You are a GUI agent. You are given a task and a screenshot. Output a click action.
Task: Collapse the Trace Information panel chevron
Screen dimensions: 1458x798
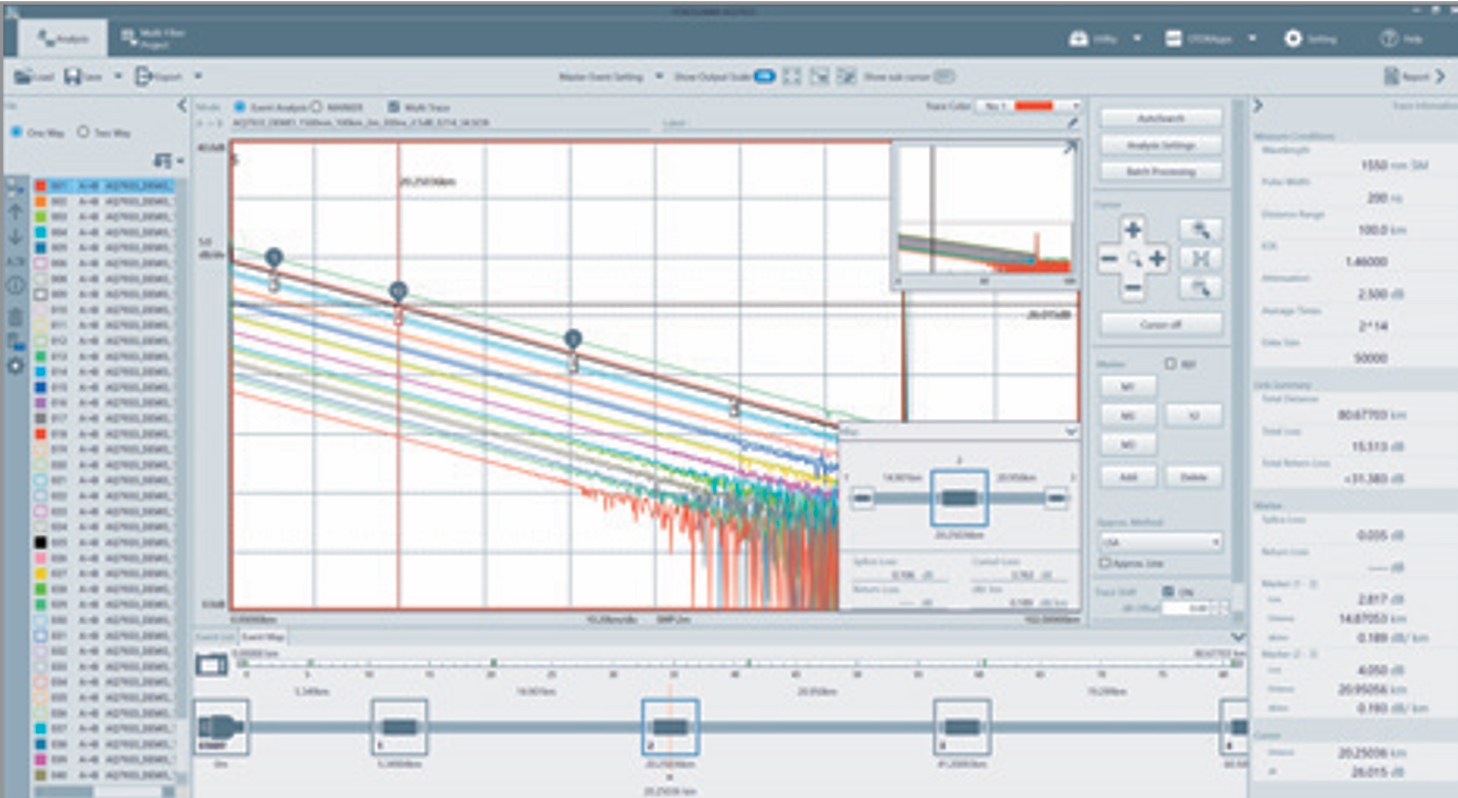(x=1258, y=105)
